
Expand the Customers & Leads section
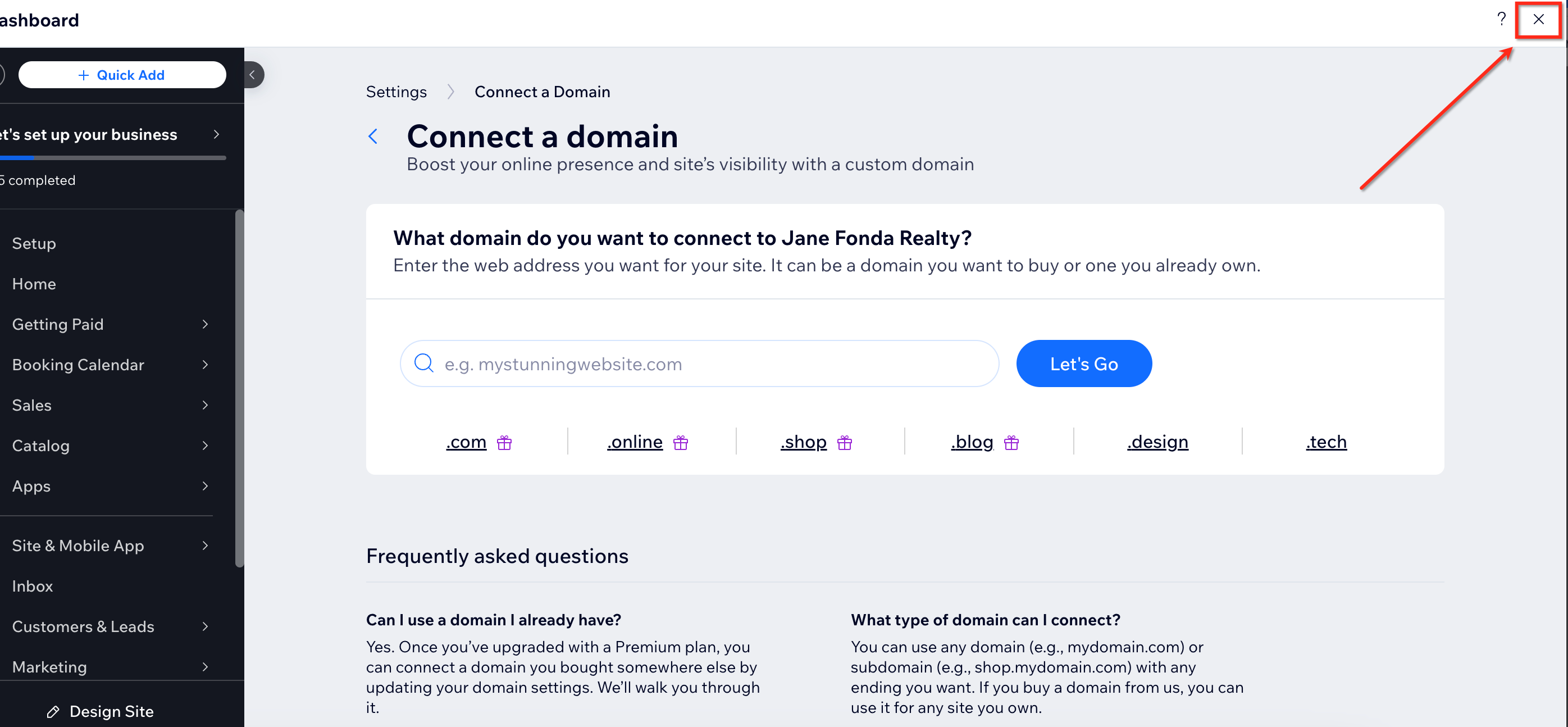pos(110,626)
